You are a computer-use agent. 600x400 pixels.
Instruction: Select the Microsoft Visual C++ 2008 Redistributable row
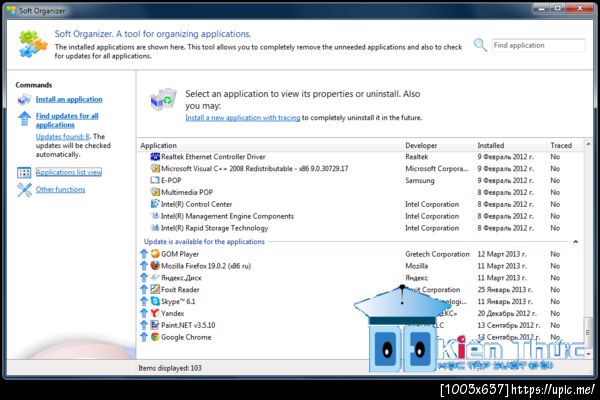point(360,168)
